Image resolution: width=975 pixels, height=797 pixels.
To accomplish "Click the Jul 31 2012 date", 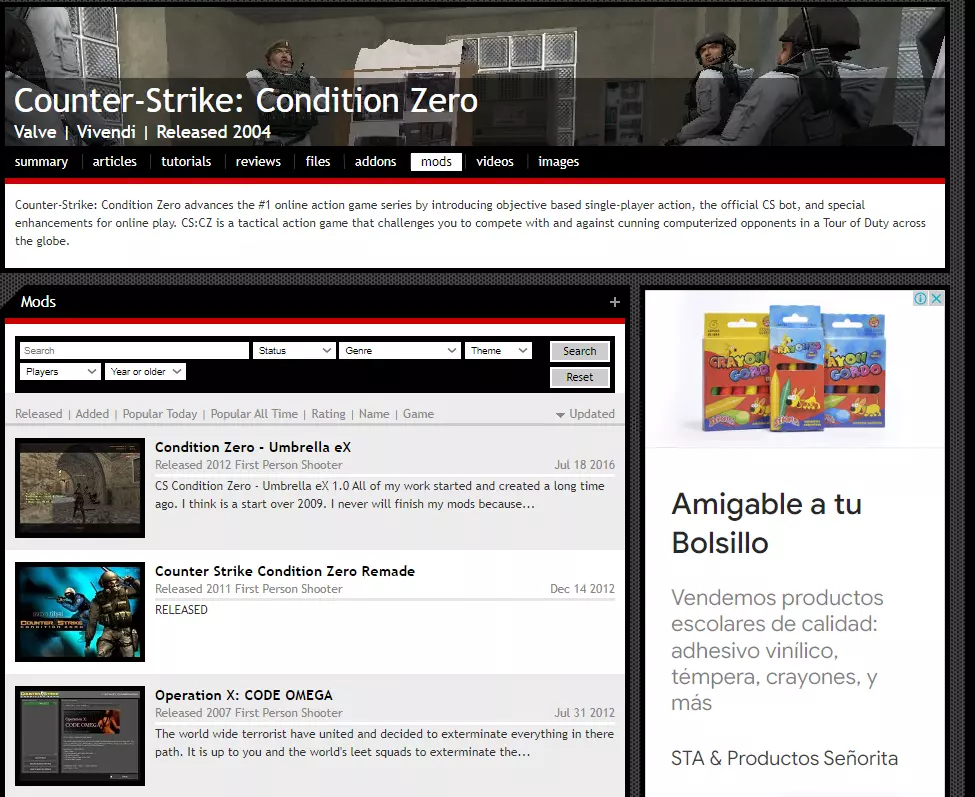I will (585, 713).
